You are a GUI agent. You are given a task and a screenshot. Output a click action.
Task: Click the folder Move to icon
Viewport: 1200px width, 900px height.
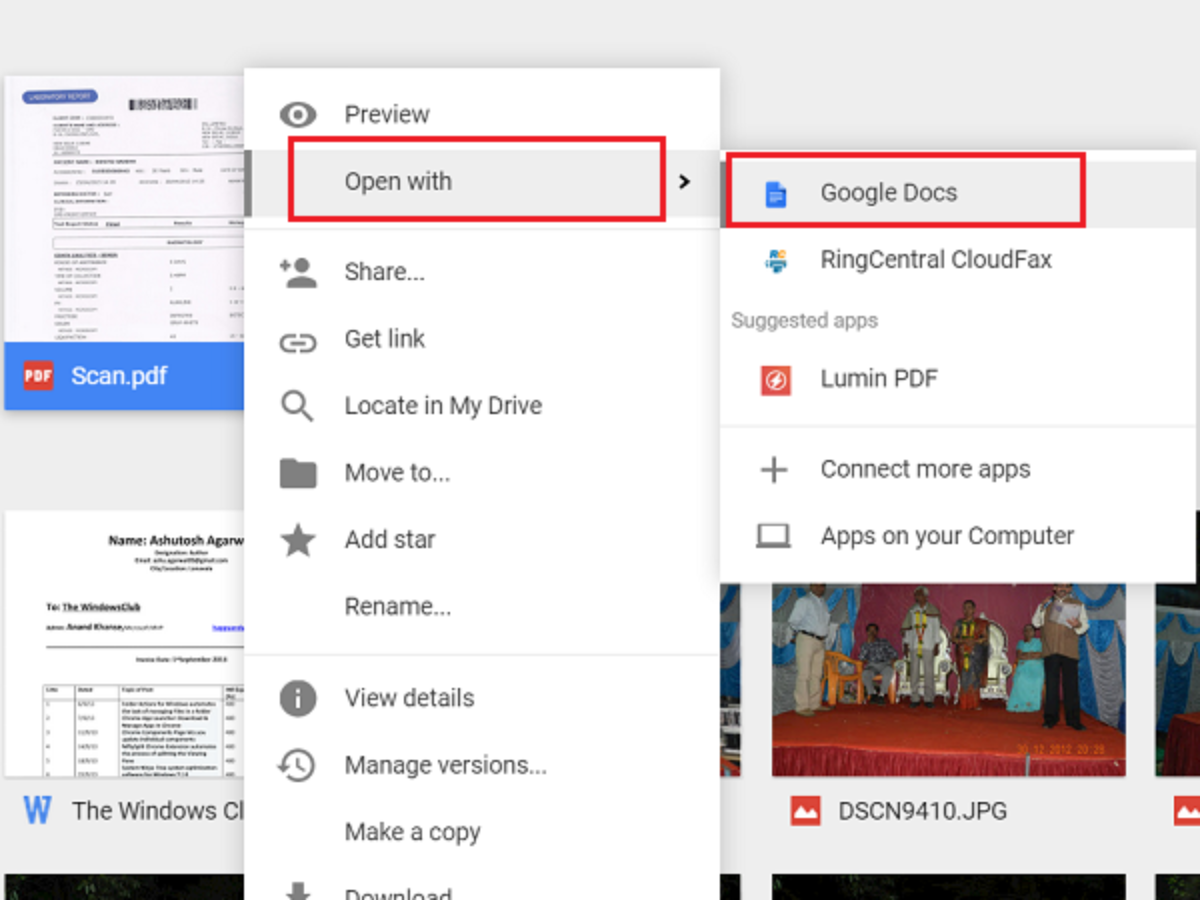click(298, 473)
